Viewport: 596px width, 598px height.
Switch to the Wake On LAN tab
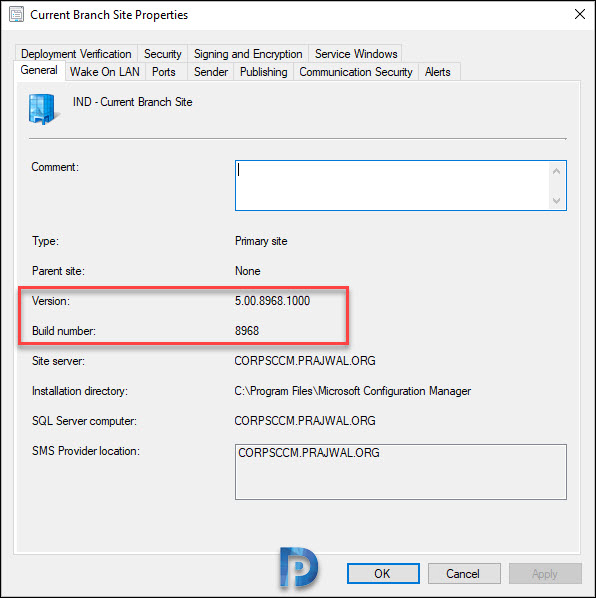(x=105, y=72)
